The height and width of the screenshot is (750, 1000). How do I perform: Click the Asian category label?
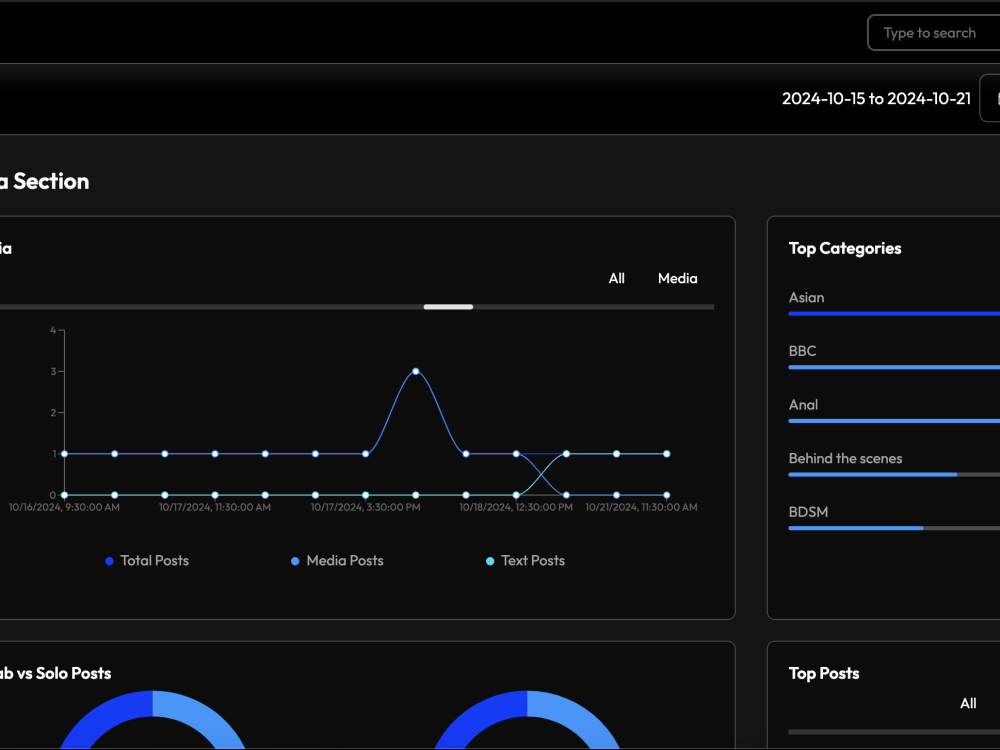tap(806, 297)
